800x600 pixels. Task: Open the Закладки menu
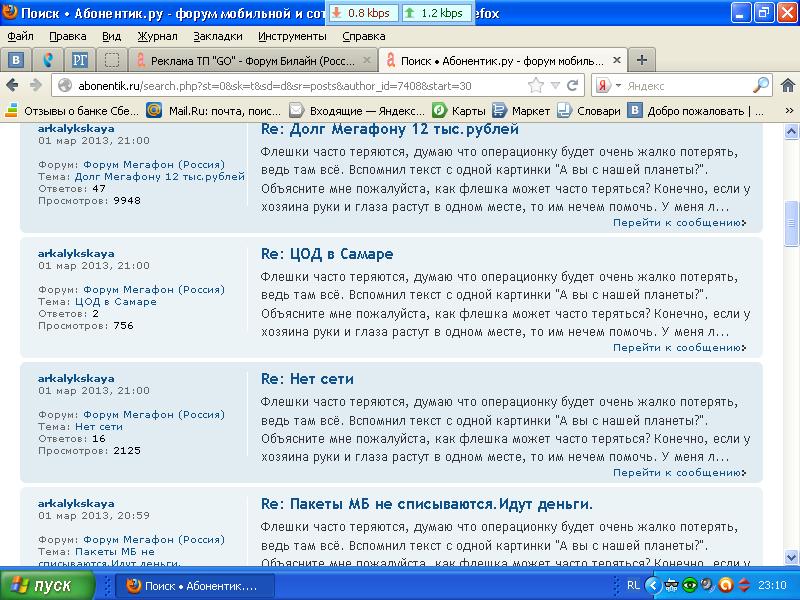pyautogui.click(x=217, y=36)
